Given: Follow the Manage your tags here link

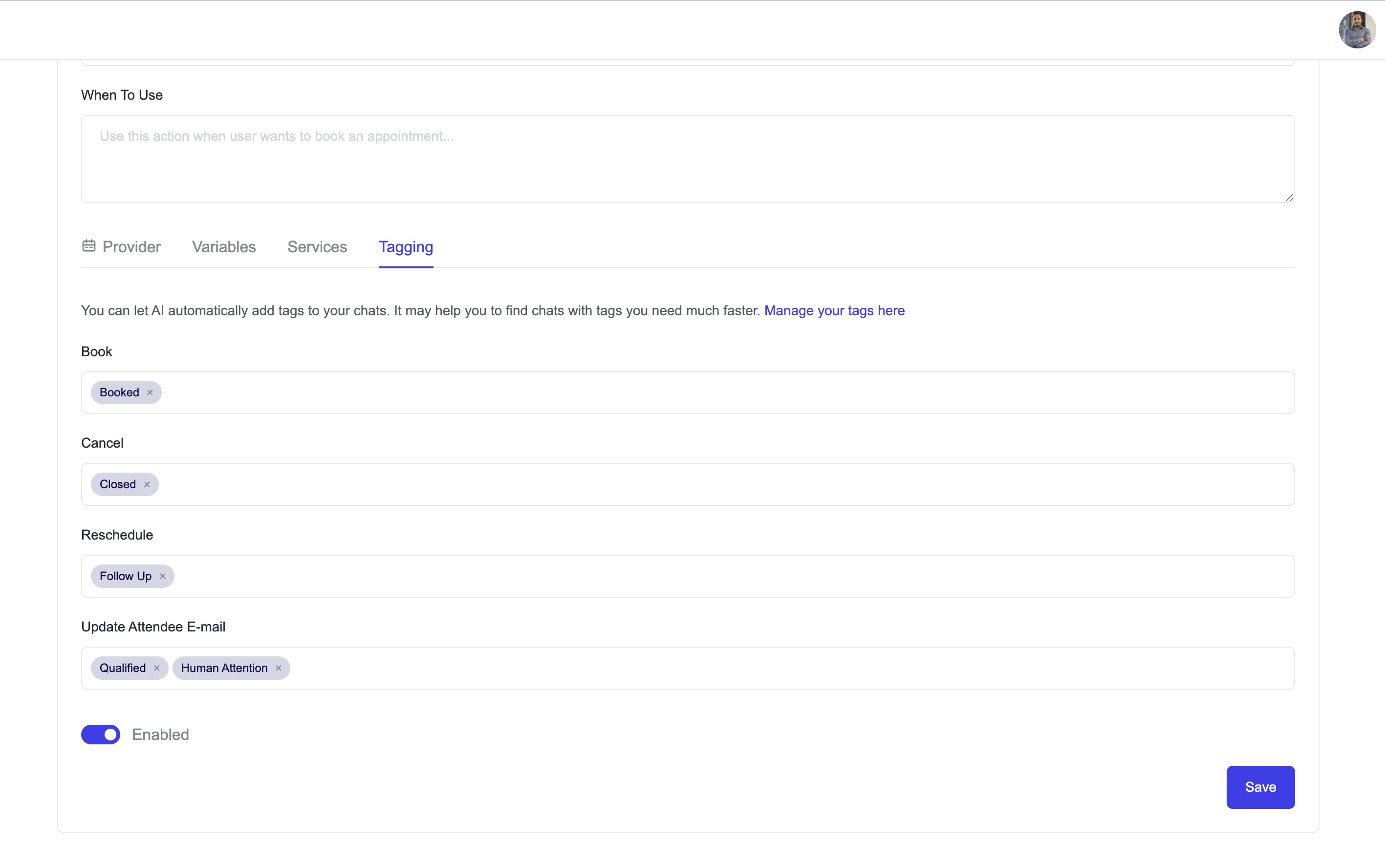Looking at the screenshot, I should [834, 310].
